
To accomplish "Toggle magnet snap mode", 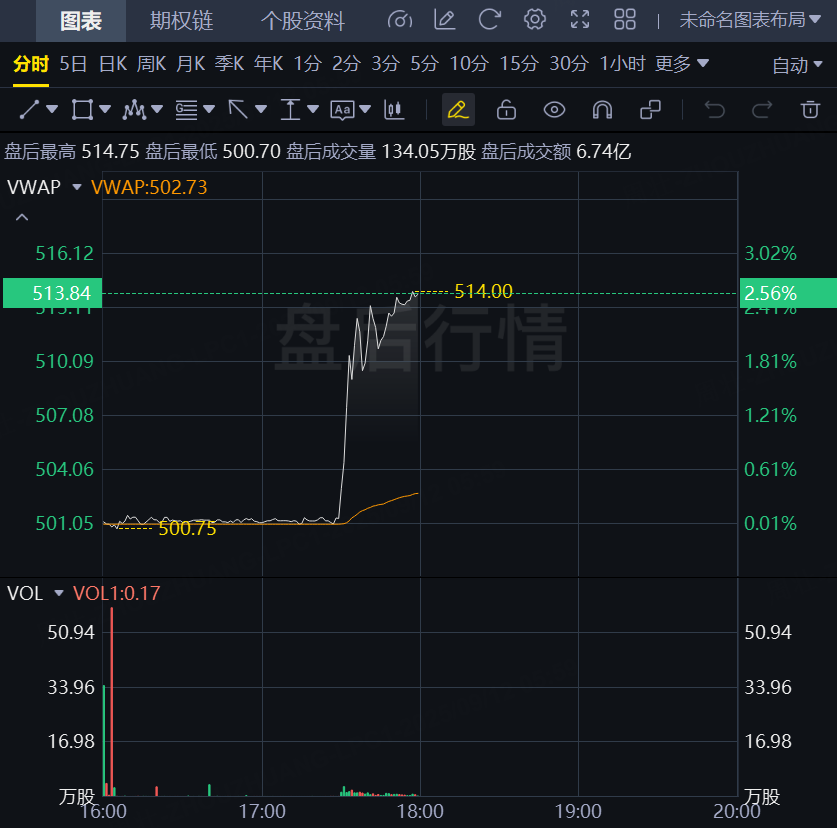I will (x=602, y=109).
